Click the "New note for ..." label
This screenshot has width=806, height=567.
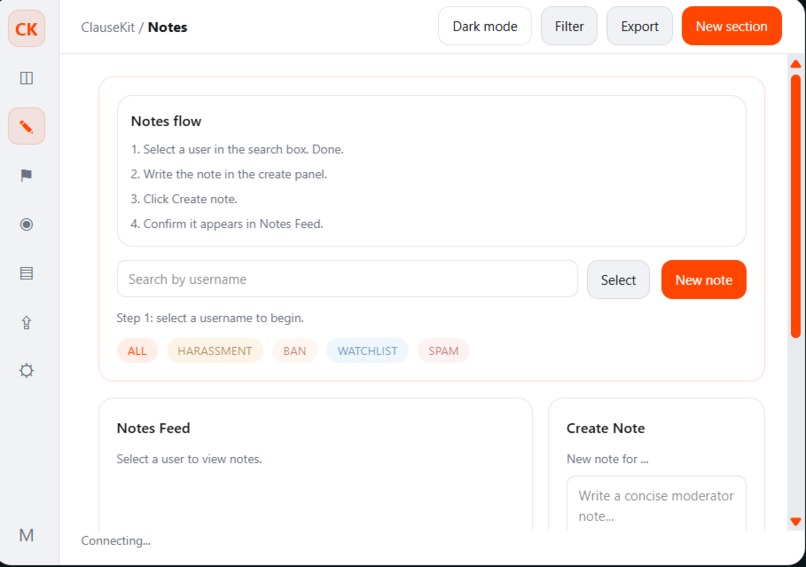608,459
